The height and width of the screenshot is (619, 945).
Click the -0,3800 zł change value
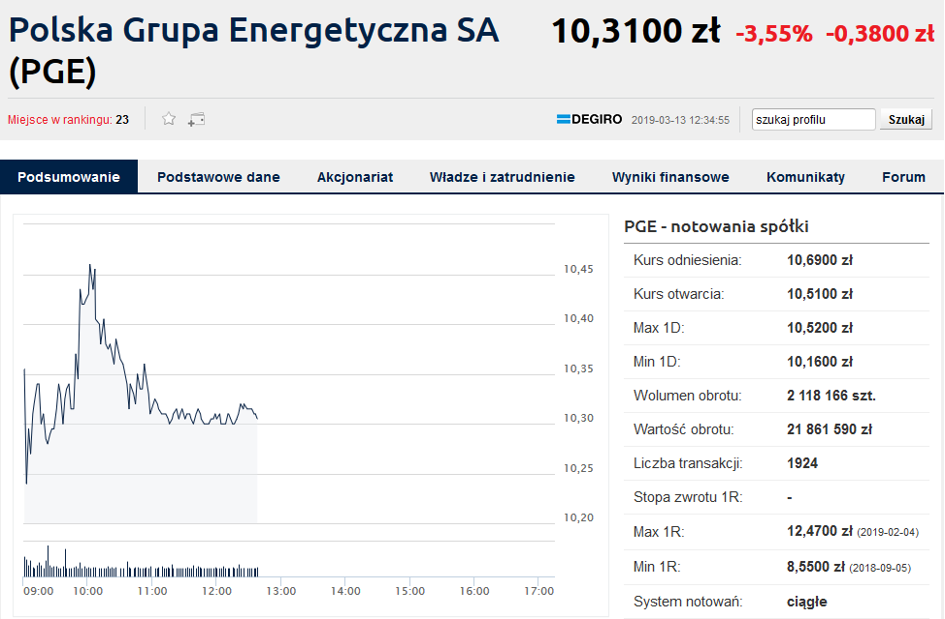point(880,34)
